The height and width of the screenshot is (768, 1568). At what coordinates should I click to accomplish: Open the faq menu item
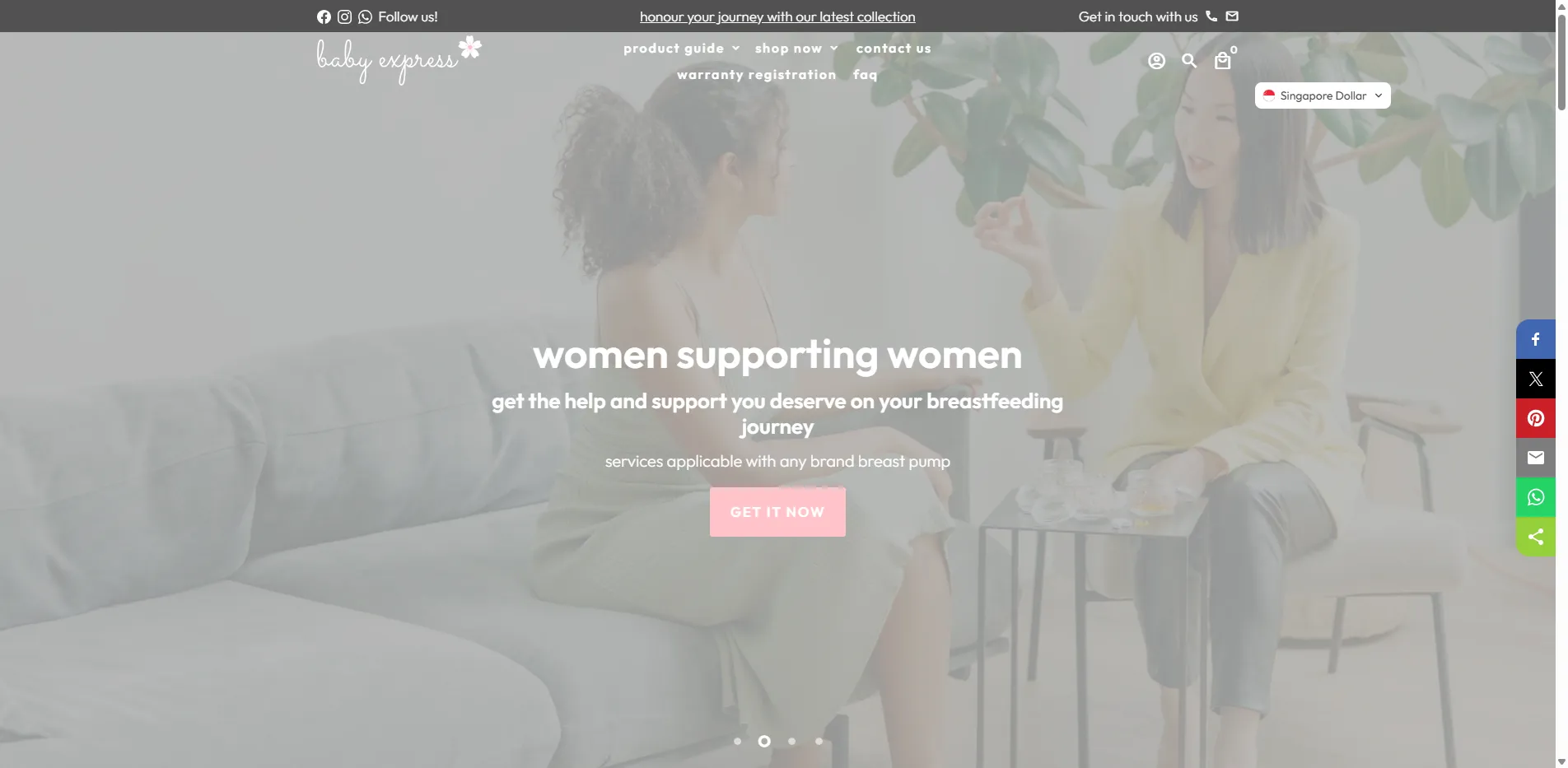[x=865, y=75]
